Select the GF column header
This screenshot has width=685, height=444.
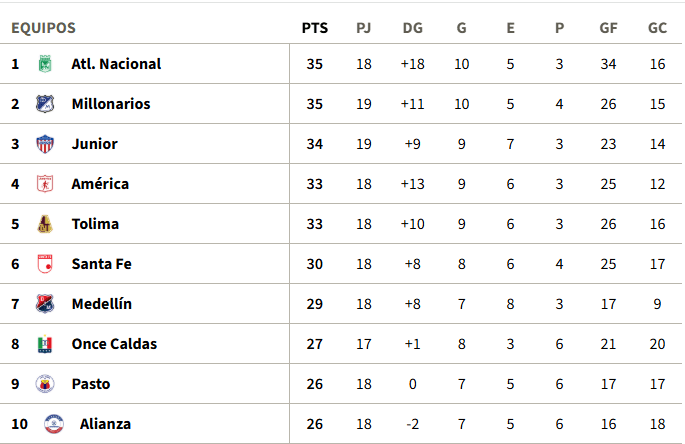point(608,28)
